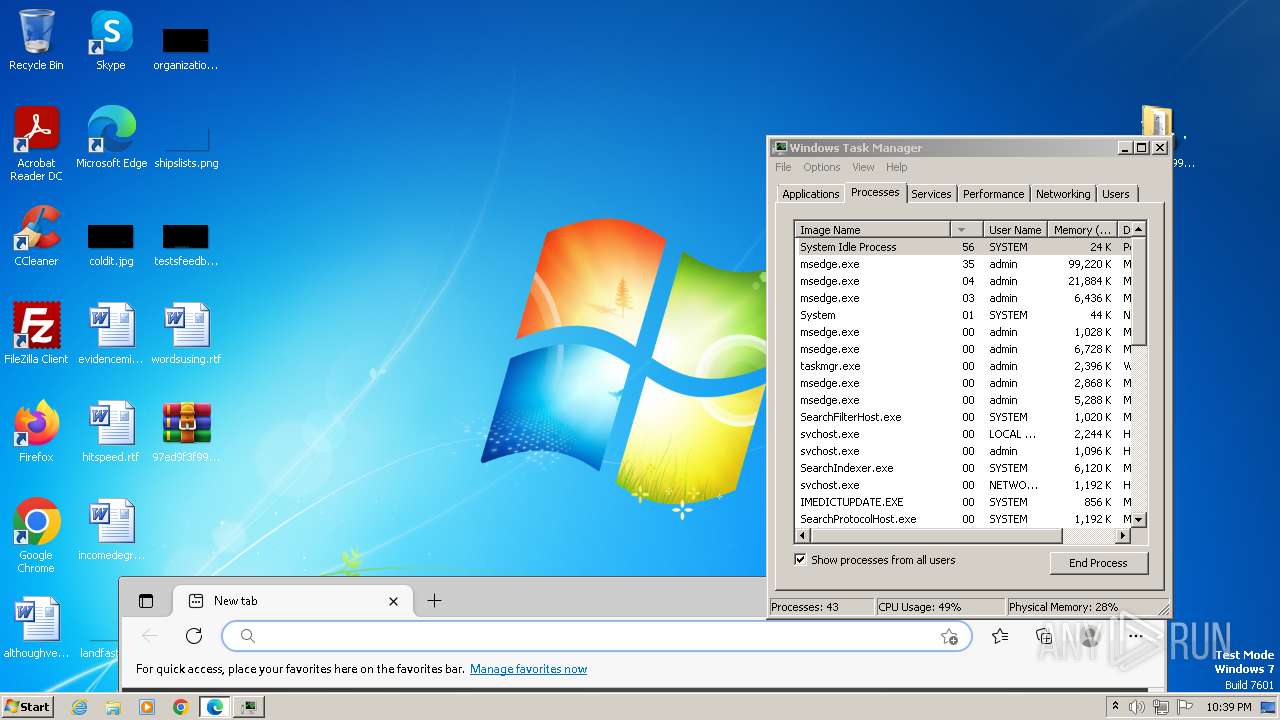The width and height of the screenshot is (1280, 720).
Task: Show hidden system tray icons
Action: pos(1114,707)
